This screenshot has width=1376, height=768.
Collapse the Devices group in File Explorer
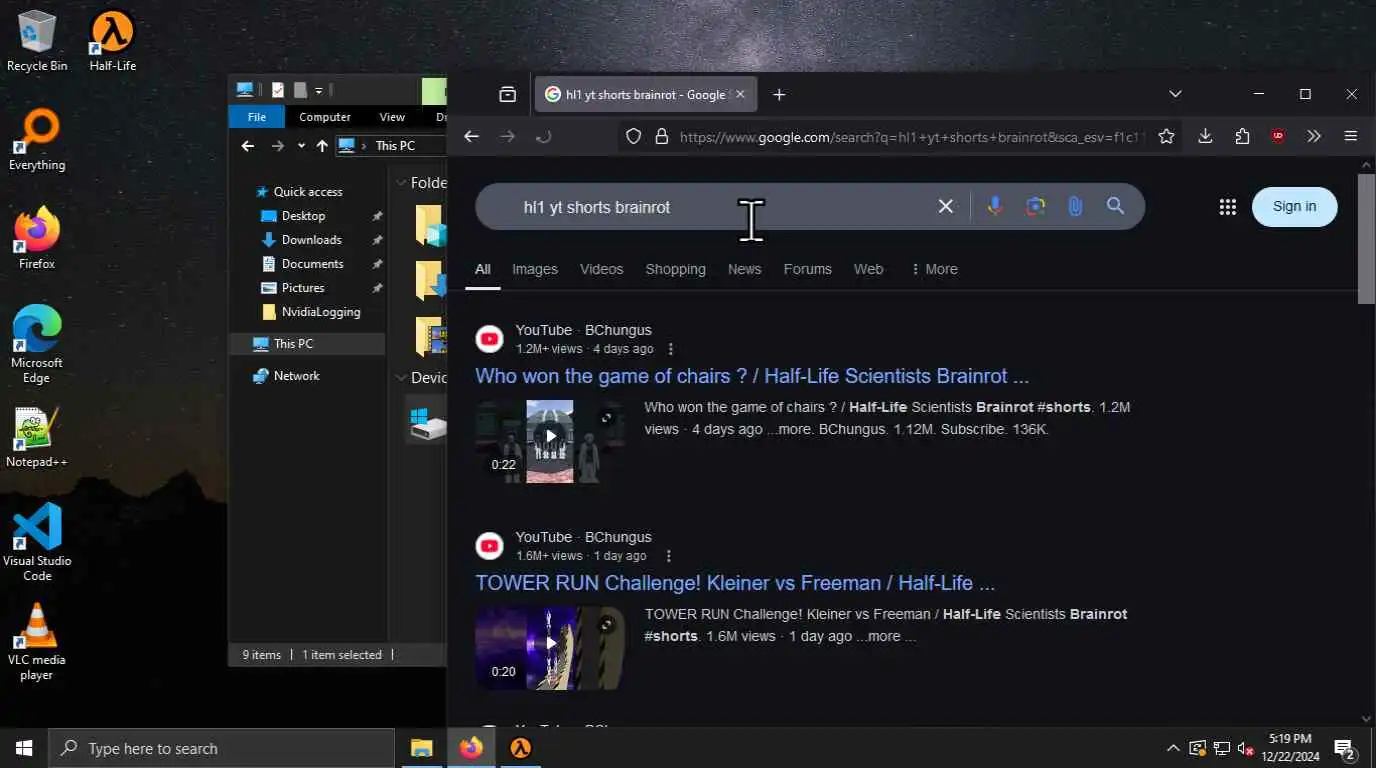click(x=402, y=377)
